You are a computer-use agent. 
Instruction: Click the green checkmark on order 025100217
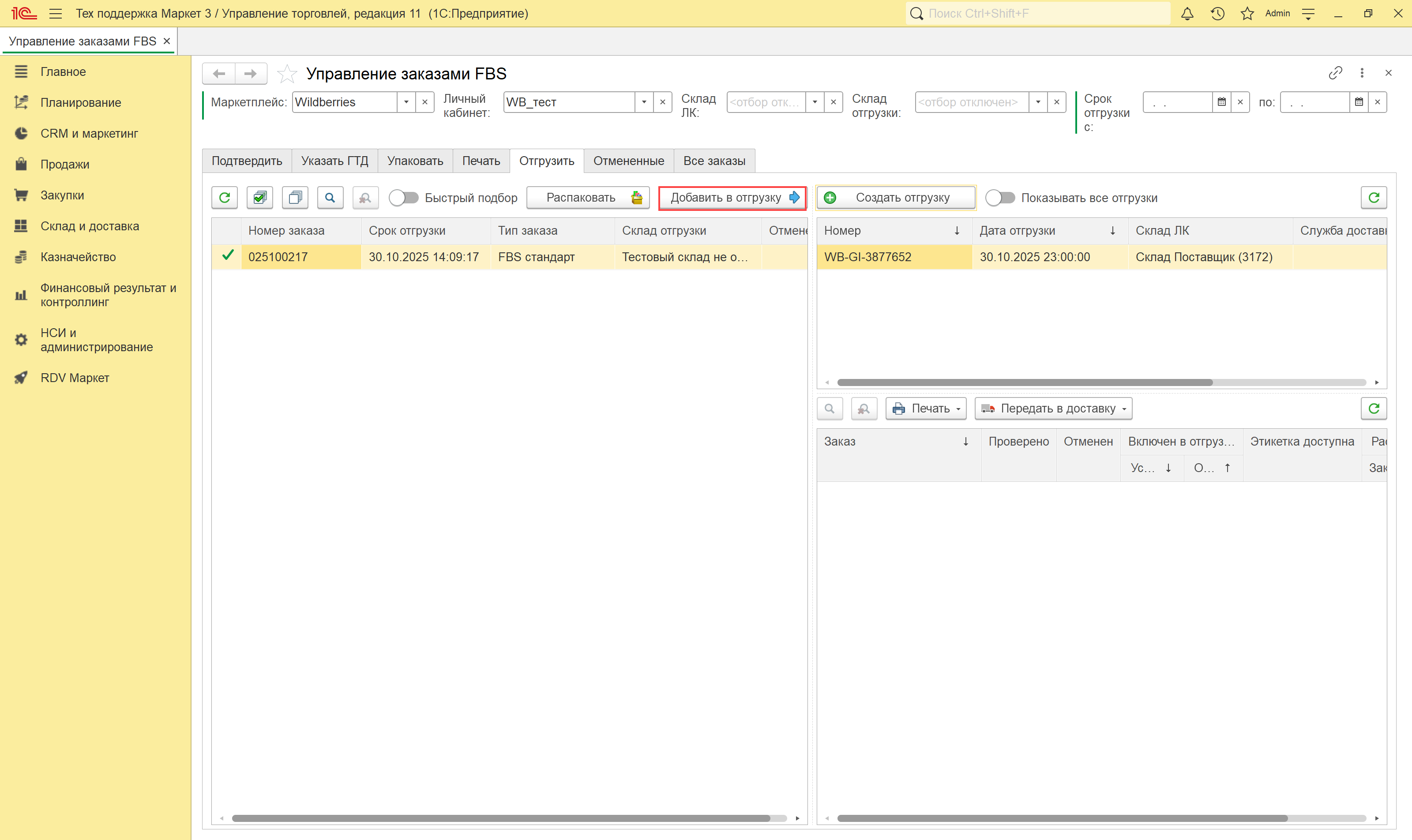tap(228, 256)
